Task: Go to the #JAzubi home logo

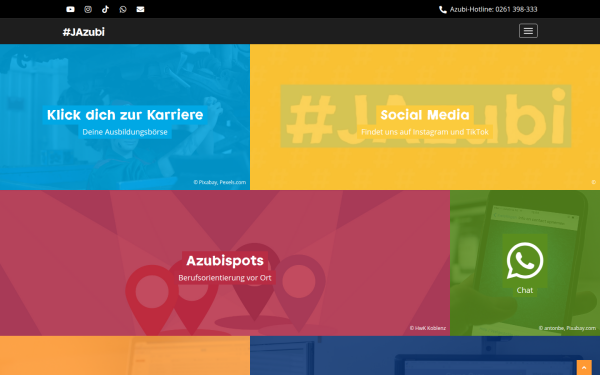Action: coord(83,32)
